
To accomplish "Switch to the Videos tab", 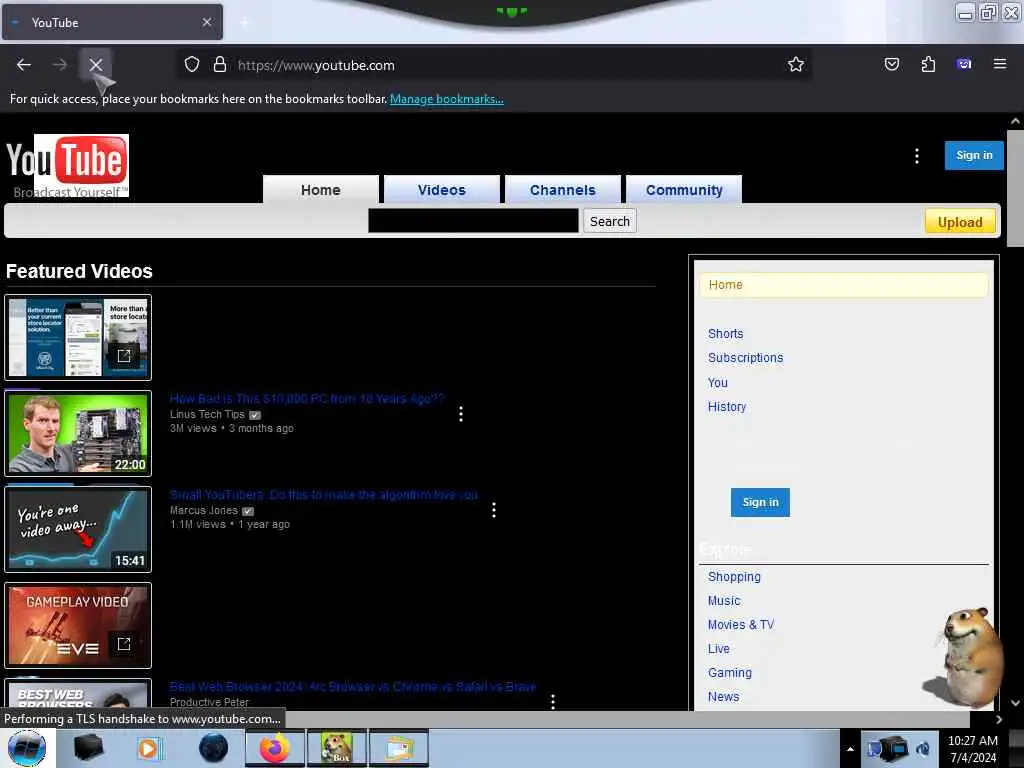I will [x=441, y=190].
